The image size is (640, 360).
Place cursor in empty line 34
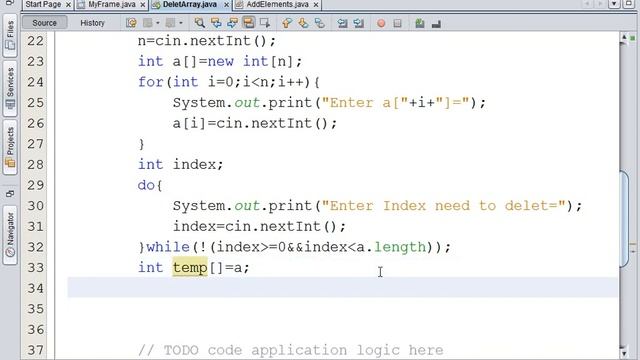point(342,288)
